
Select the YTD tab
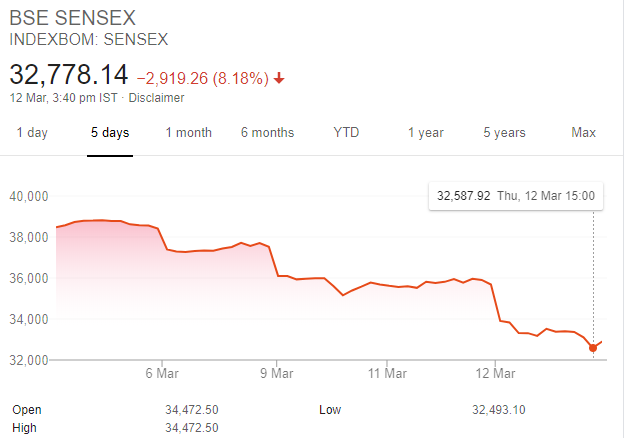click(x=346, y=133)
